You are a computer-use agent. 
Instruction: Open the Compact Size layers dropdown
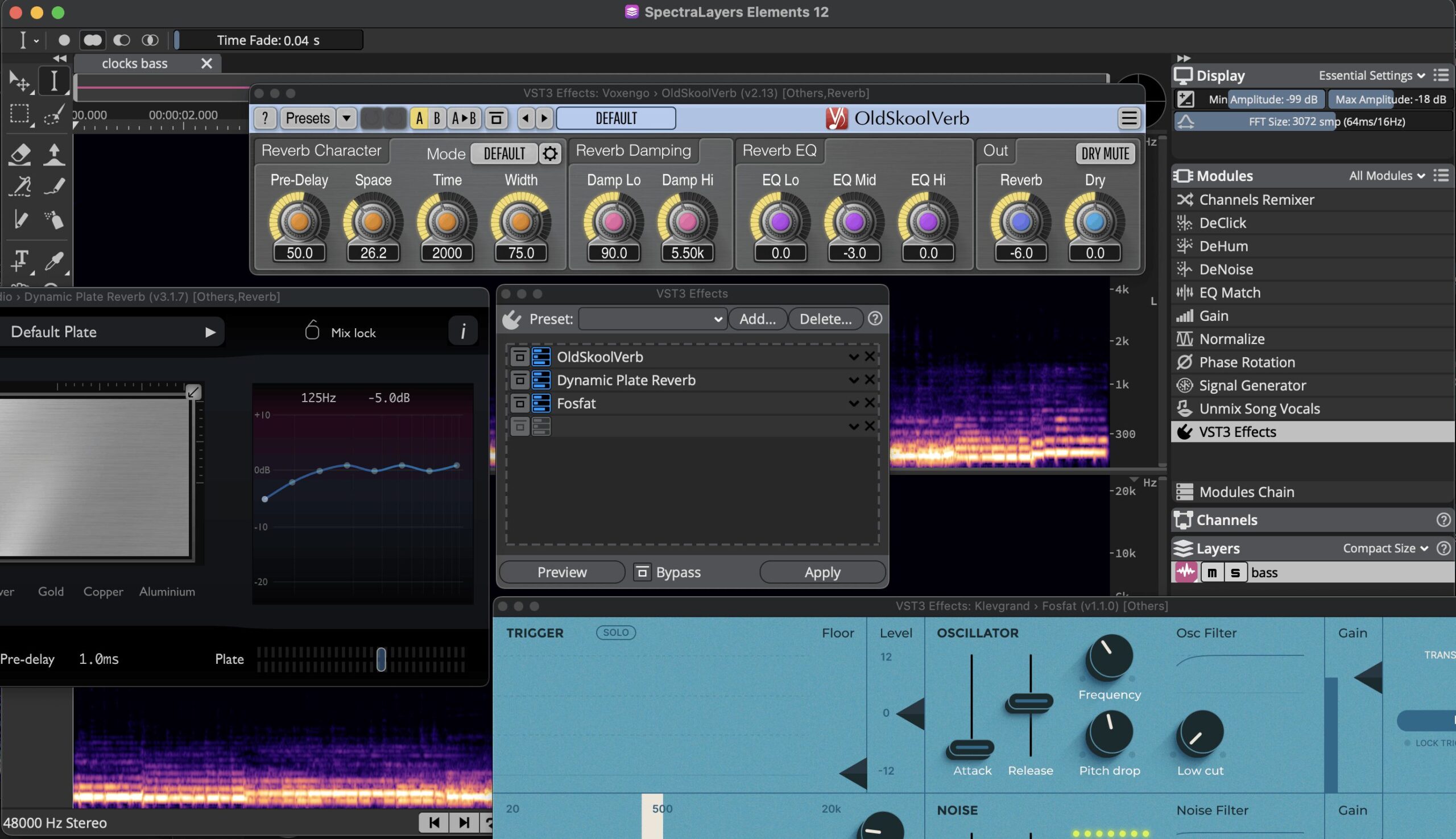coord(1385,548)
